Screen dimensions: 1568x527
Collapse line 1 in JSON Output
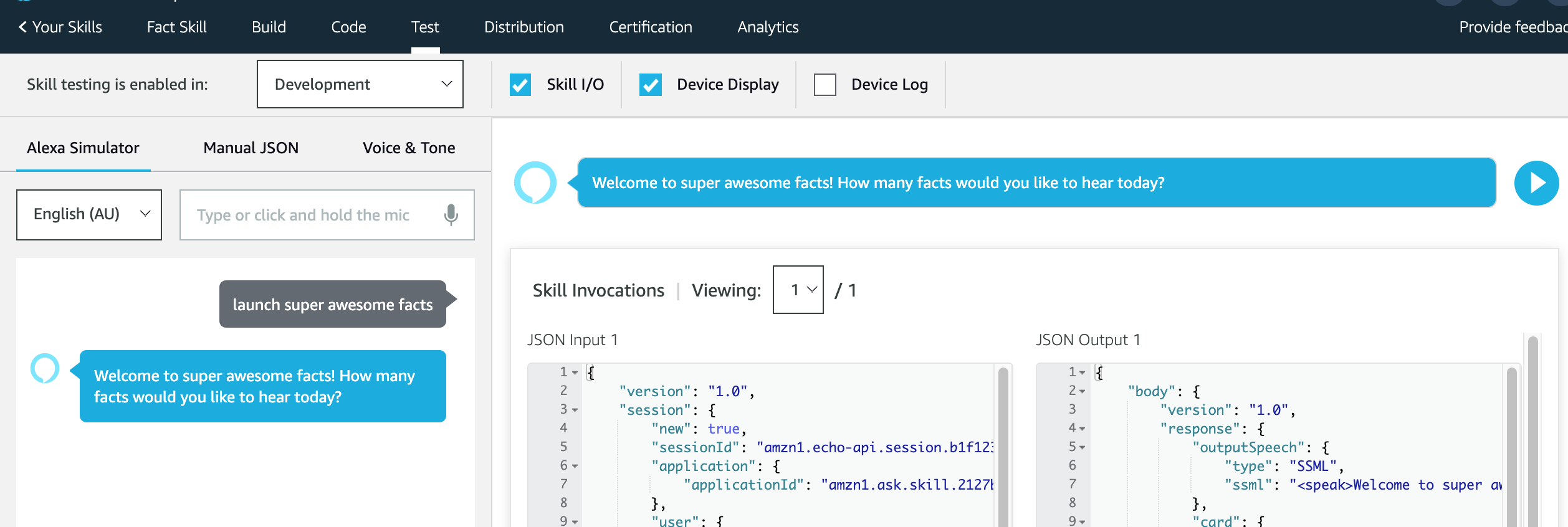pos(1083,373)
